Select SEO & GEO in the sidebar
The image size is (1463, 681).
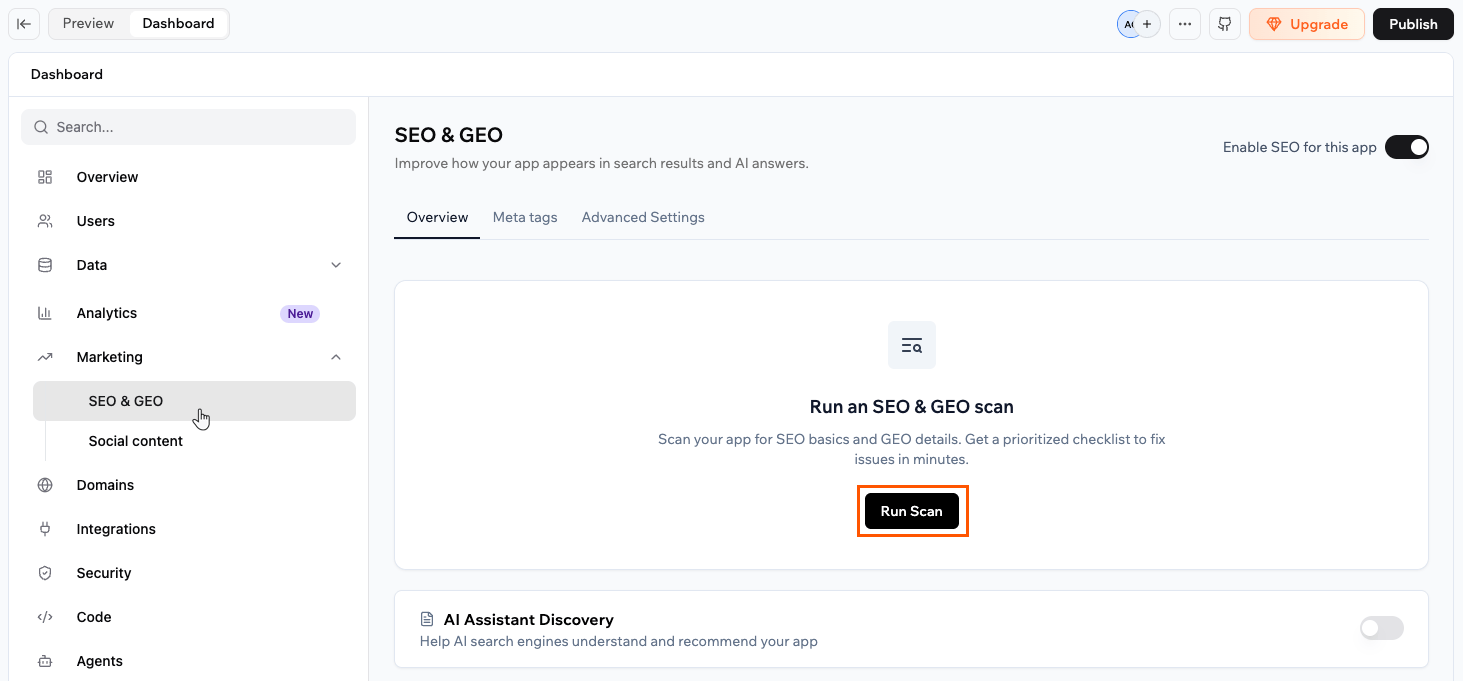194,401
